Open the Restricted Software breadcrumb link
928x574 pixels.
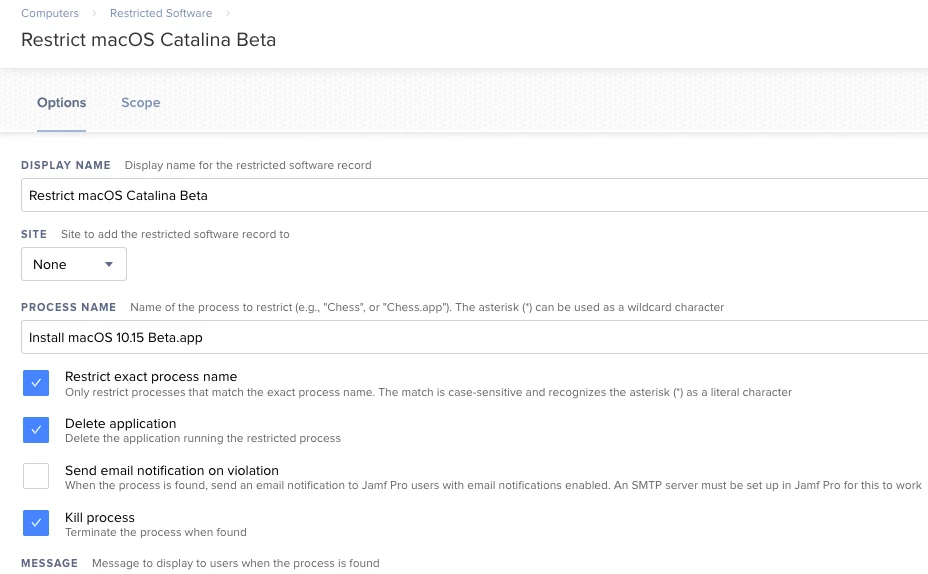[161, 13]
